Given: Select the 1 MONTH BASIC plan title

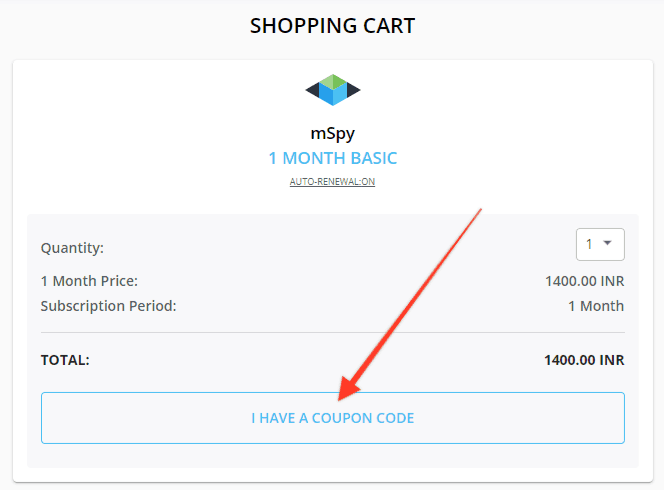Looking at the screenshot, I should coord(333,158).
